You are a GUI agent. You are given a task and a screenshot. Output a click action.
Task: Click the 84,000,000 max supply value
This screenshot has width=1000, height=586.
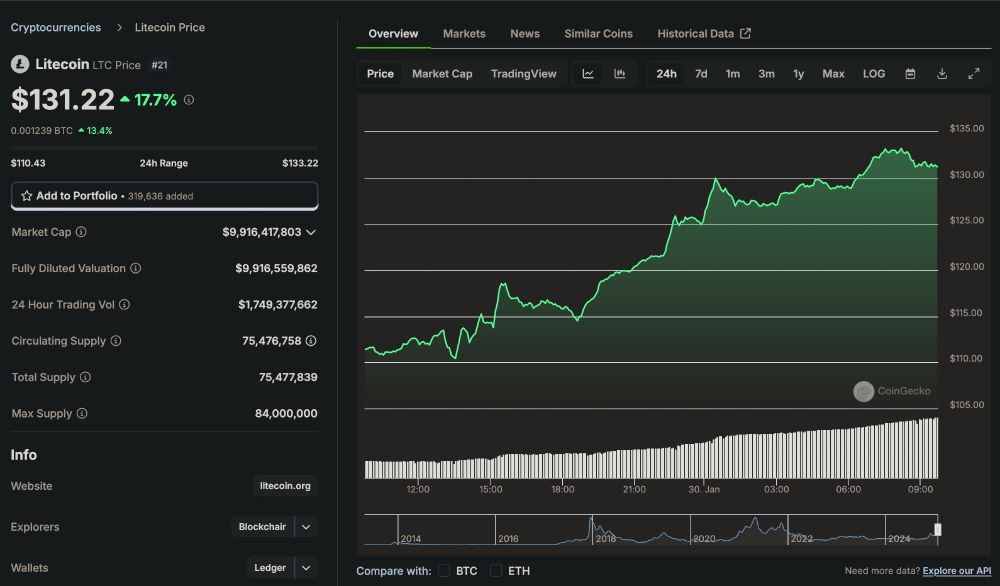click(x=286, y=414)
